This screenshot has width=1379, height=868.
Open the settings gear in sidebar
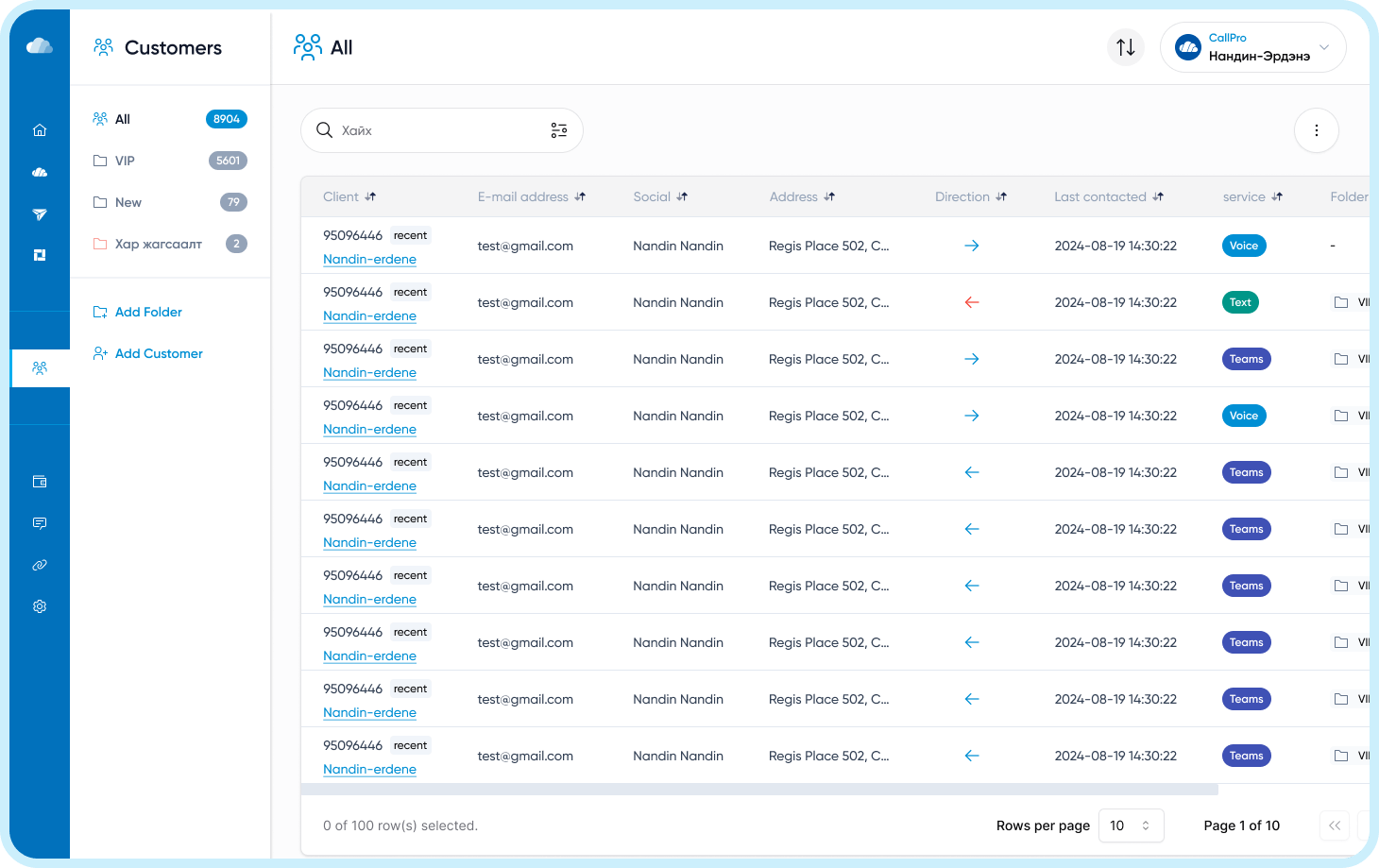click(40, 606)
